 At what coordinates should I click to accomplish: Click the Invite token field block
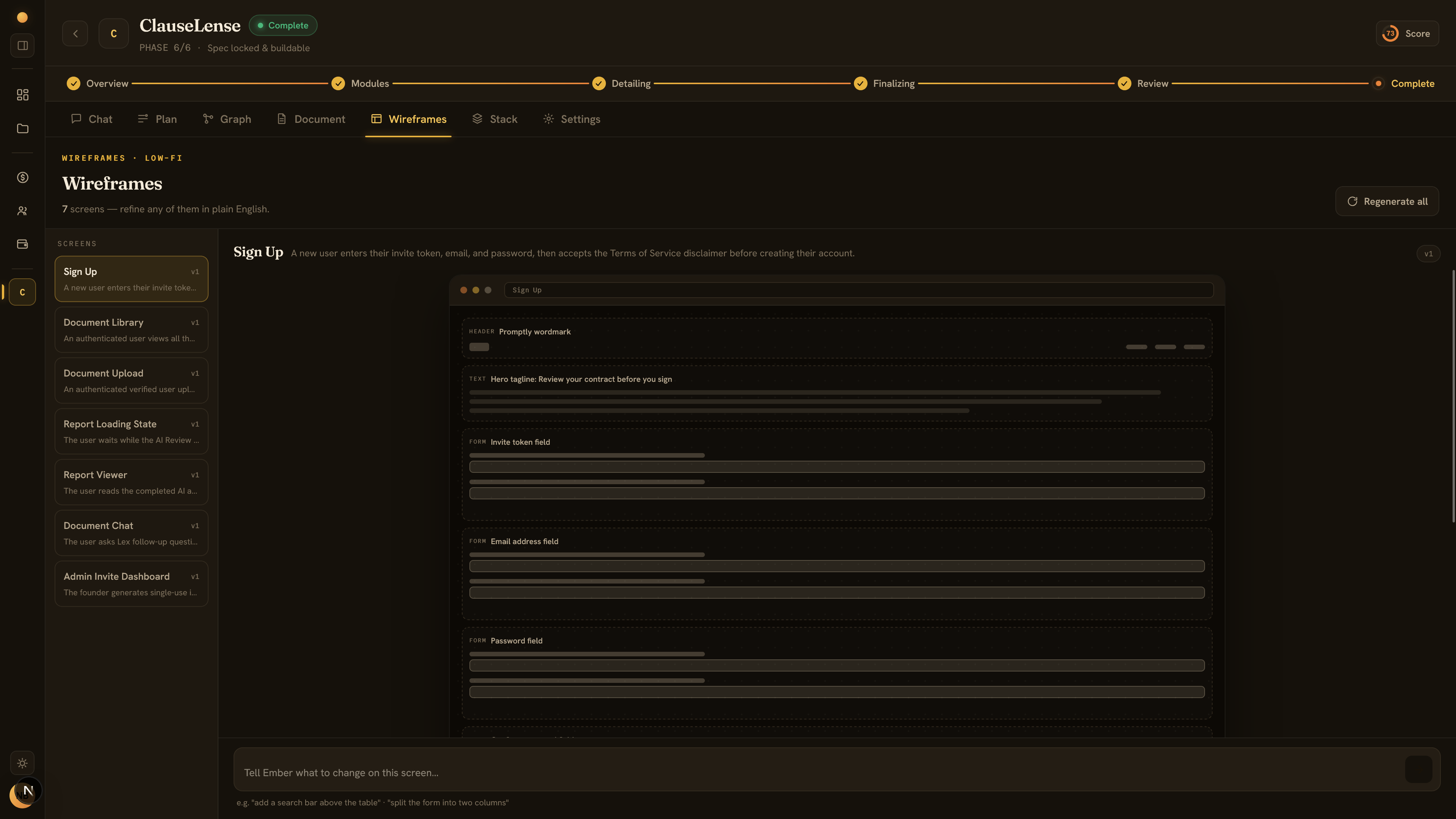pyautogui.click(x=837, y=475)
